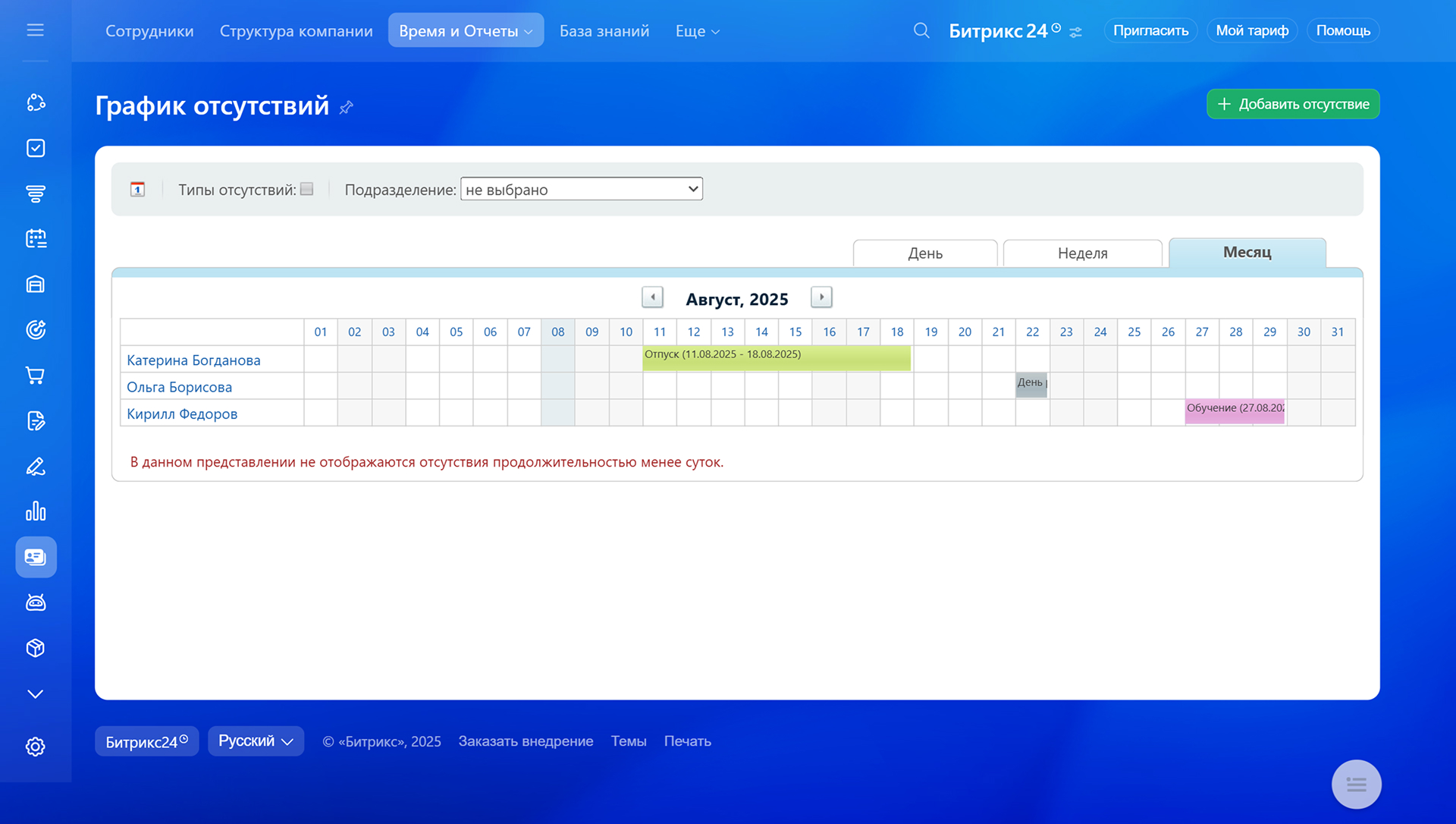Viewport: 1456px width, 824px height.
Task: Click the day 31 column header
Action: pyautogui.click(x=1338, y=332)
